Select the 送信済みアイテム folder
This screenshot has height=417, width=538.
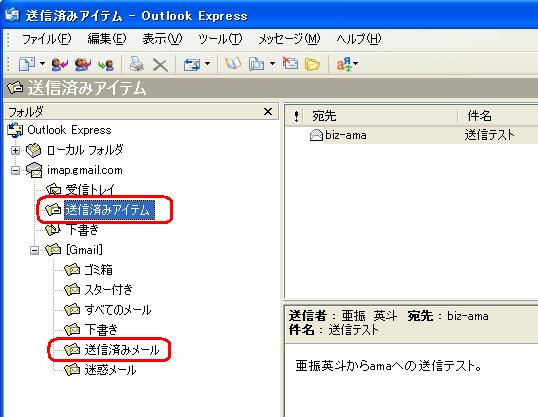coord(109,210)
